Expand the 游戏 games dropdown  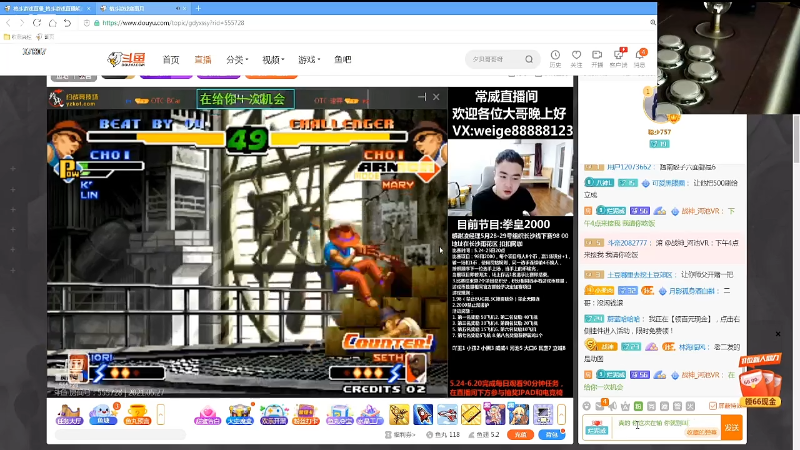(309, 60)
